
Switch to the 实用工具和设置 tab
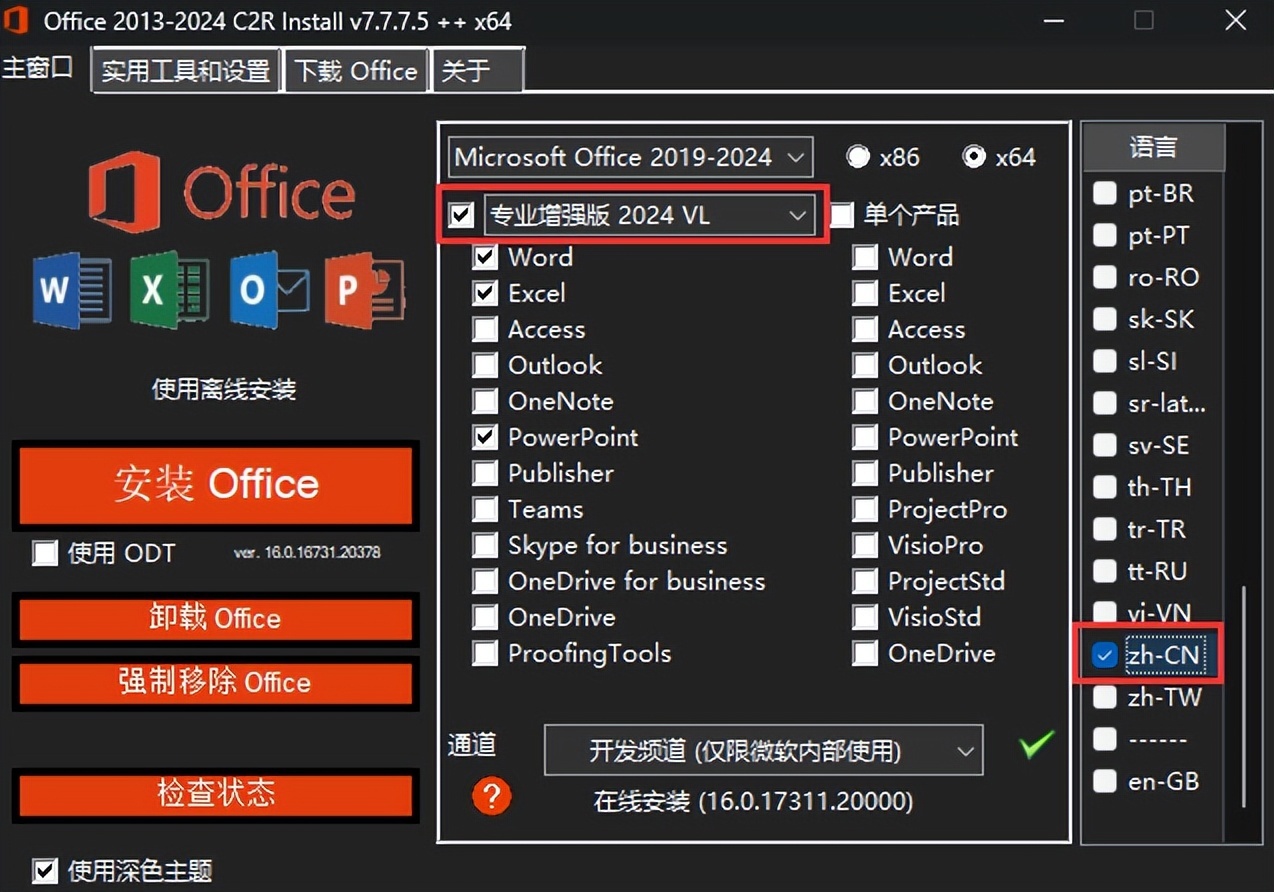click(x=186, y=70)
